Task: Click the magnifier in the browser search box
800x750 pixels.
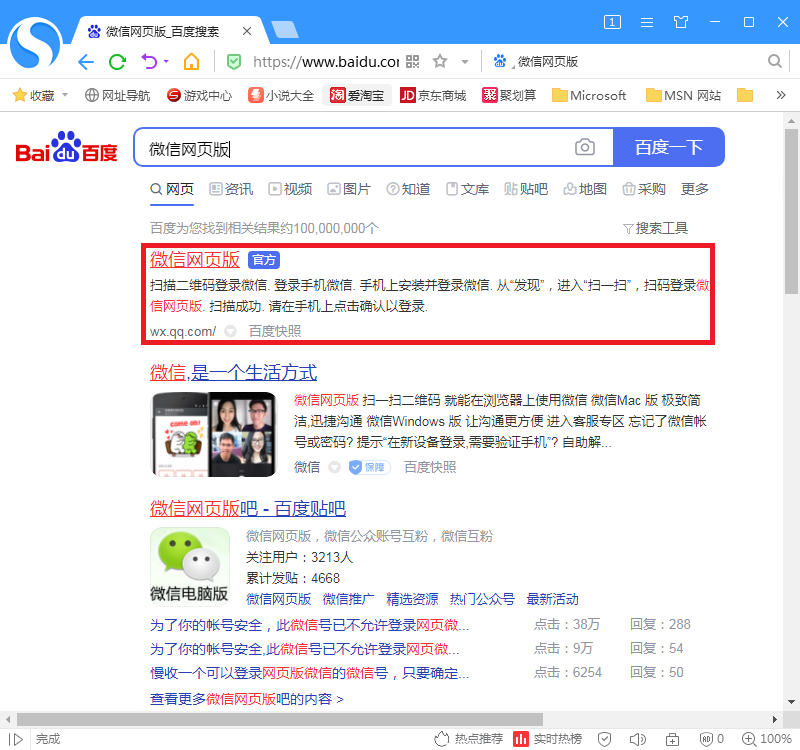Action: coord(774,62)
